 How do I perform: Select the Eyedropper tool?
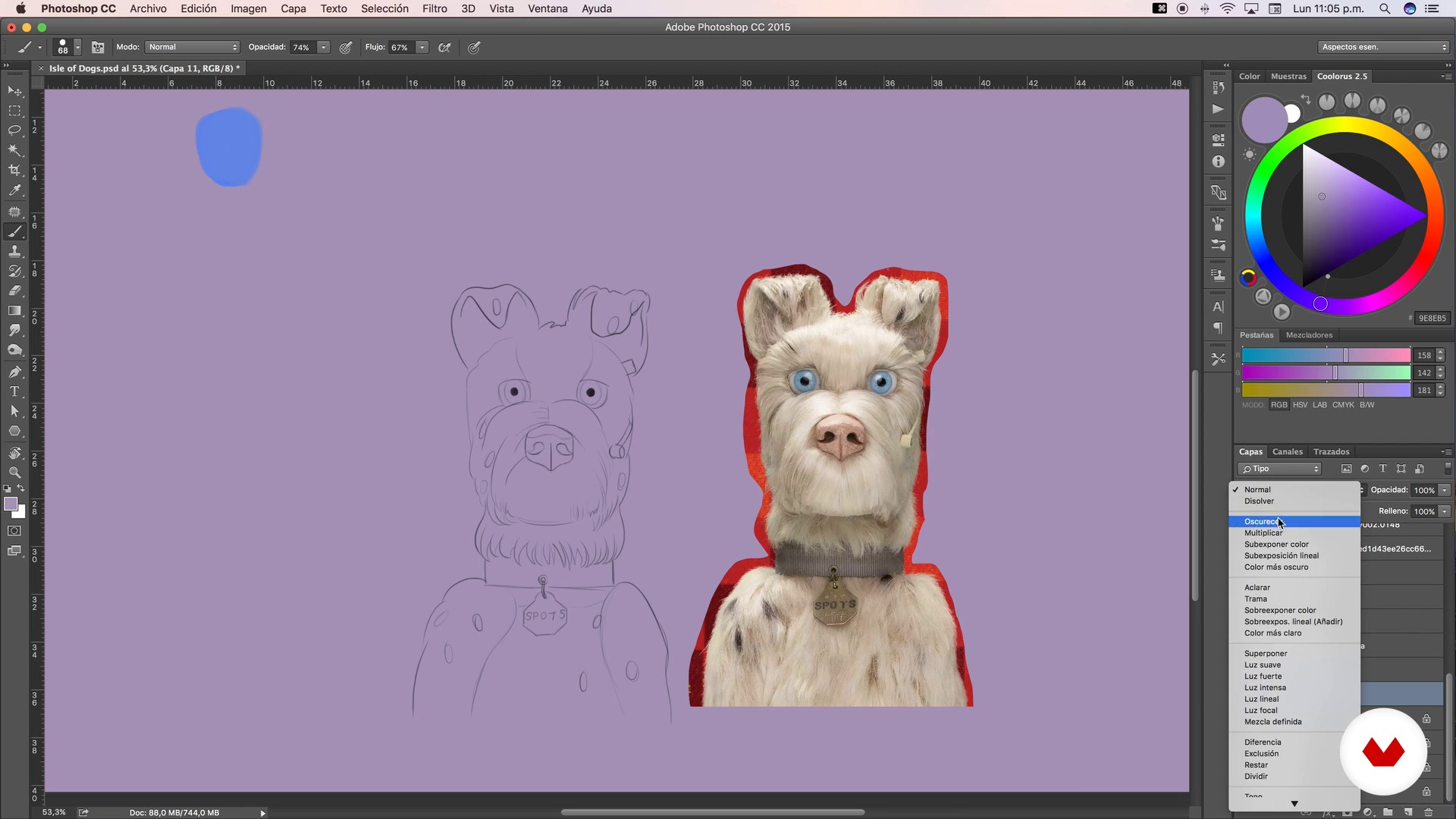[x=14, y=190]
